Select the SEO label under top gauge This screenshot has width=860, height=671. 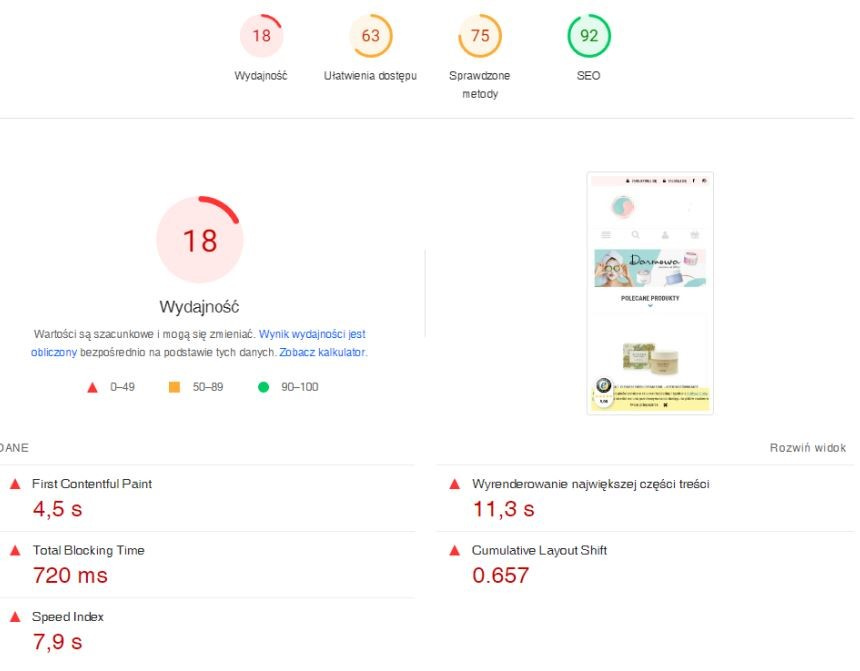(x=588, y=76)
